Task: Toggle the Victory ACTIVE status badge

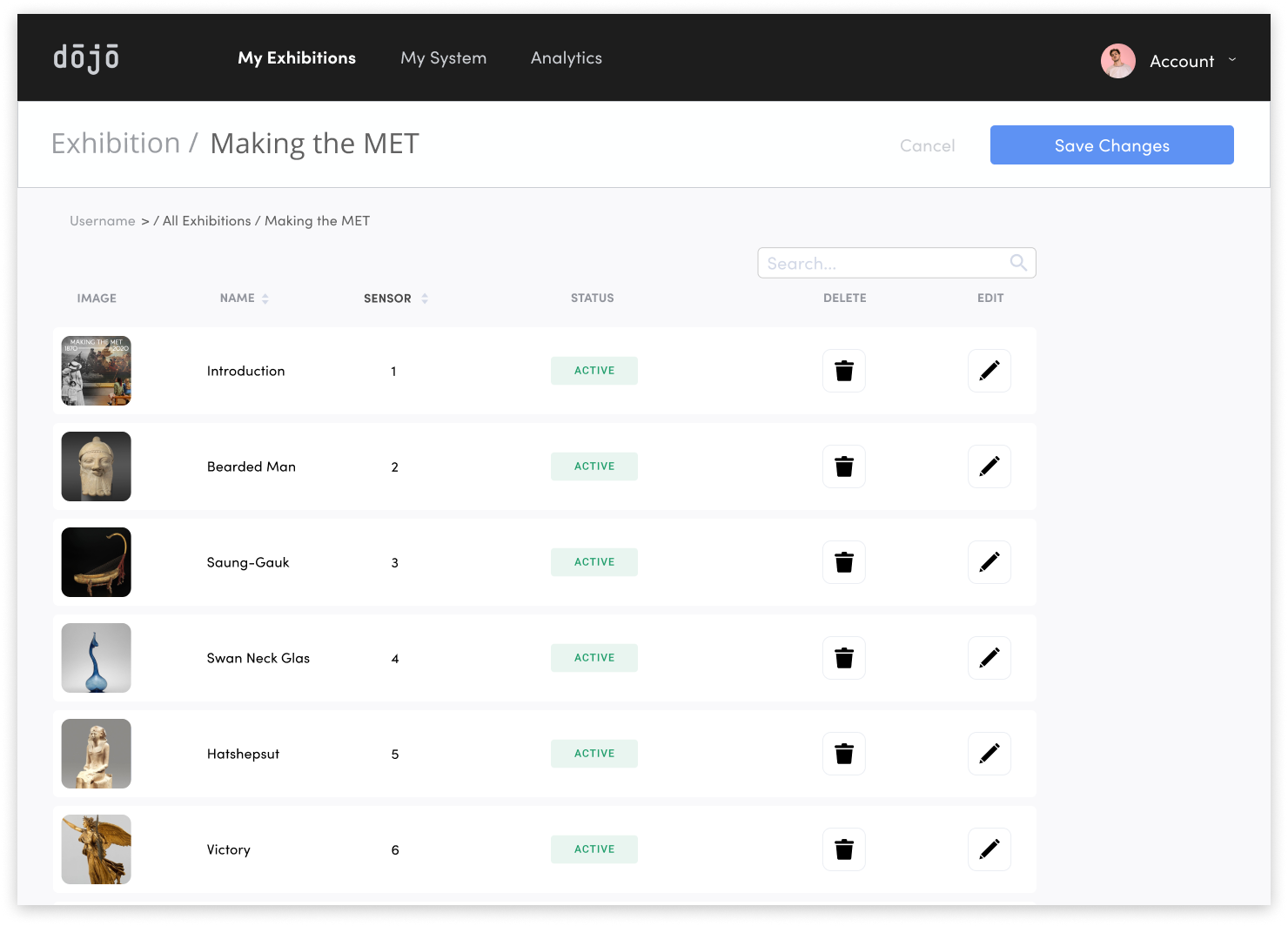Action: pyautogui.click(x=594, y=849)
